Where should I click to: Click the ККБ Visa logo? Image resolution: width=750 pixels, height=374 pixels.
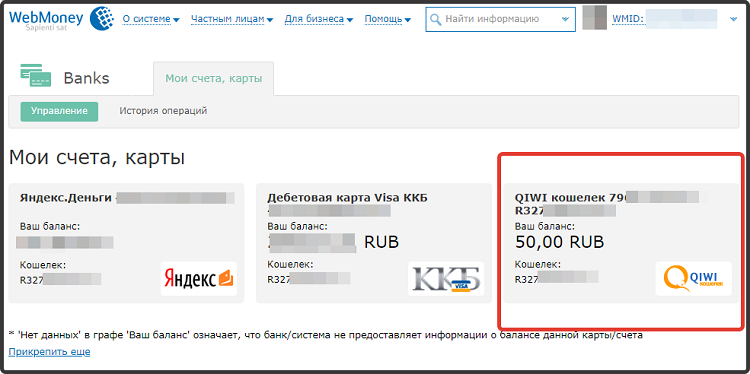tap(446, 279)
